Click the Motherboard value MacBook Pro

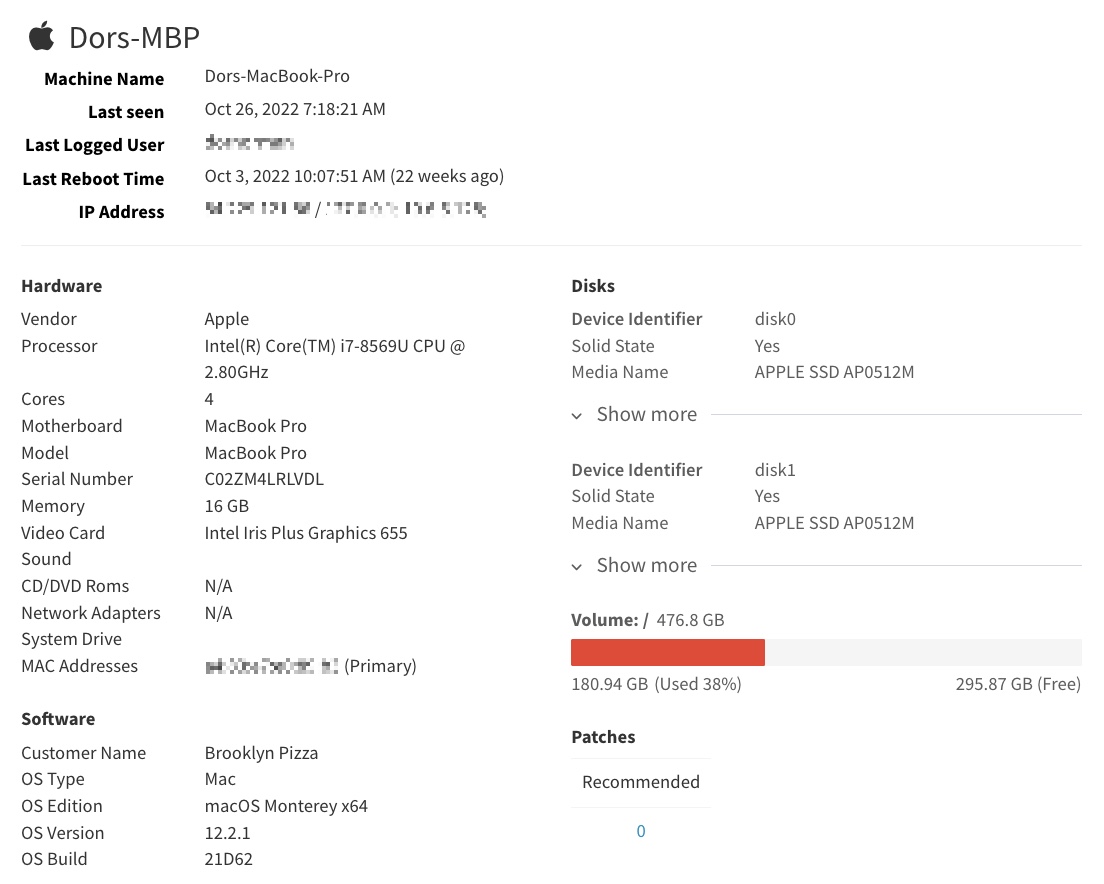coord(256,426)
